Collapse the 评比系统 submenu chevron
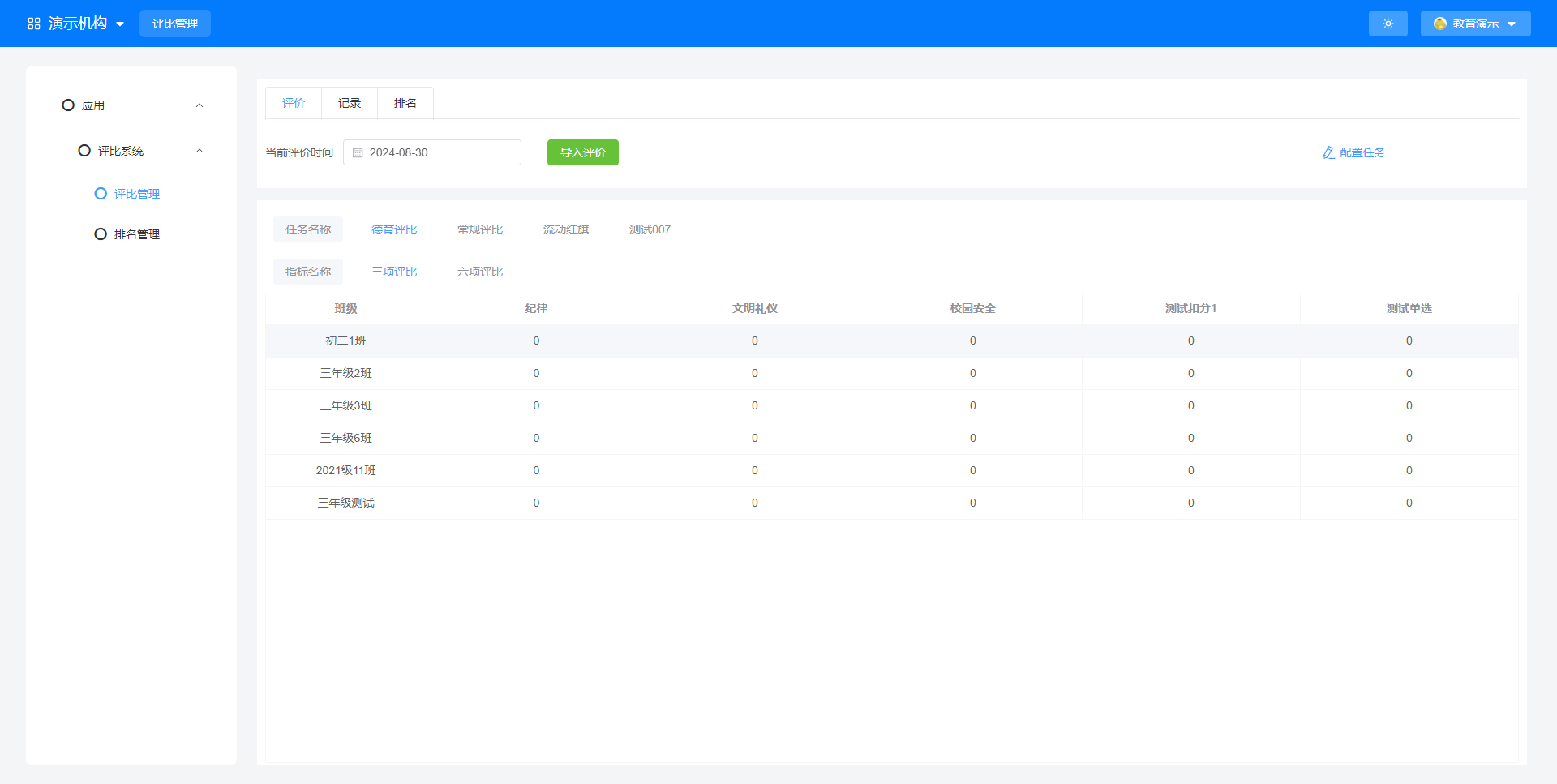This screenshot has width=1557, height=784. pyautogui.click(x=199, y=151)
